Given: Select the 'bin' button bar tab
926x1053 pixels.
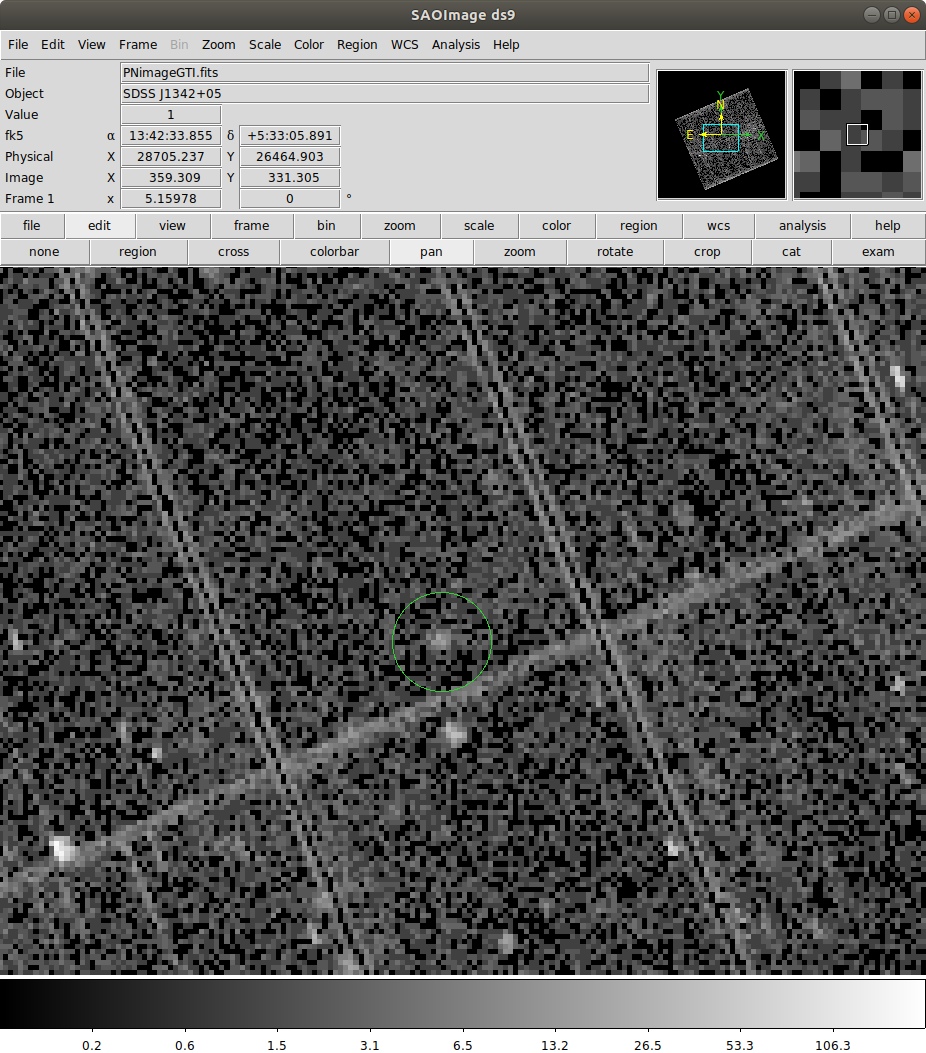Looking at the screenshot, I should 326,226.
